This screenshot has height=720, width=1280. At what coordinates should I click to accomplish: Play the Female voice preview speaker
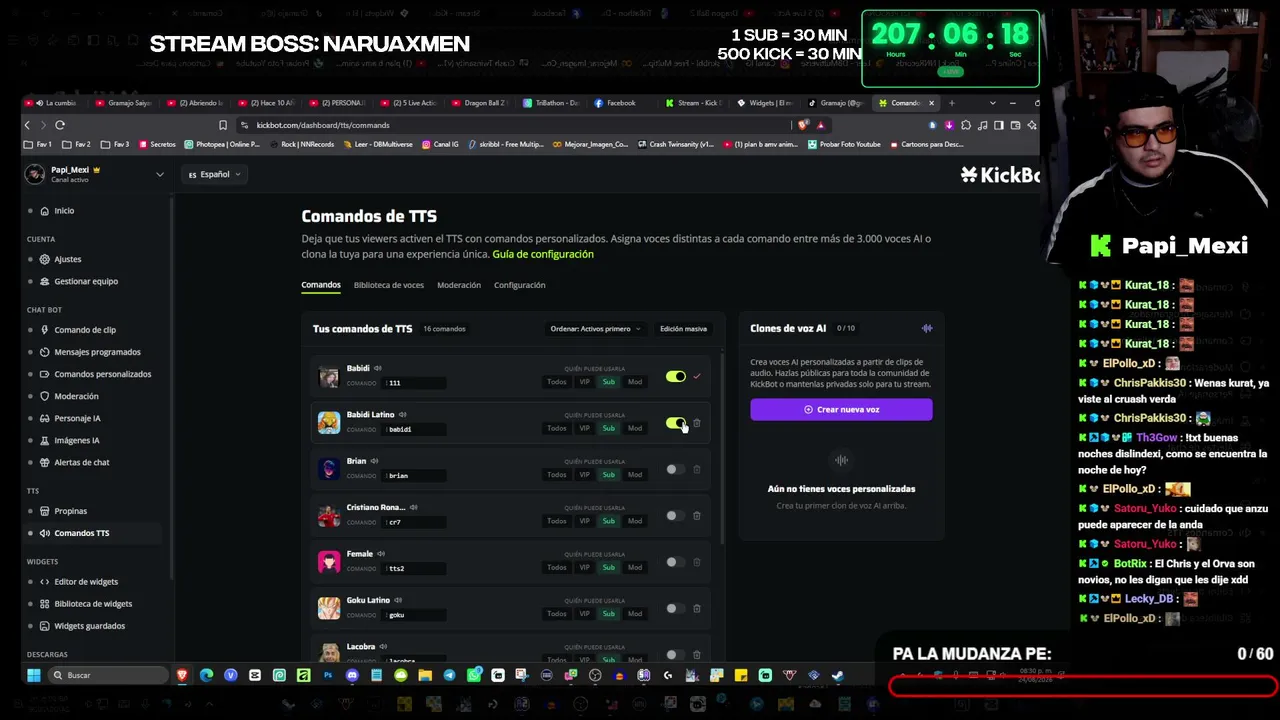pos(381,554)
